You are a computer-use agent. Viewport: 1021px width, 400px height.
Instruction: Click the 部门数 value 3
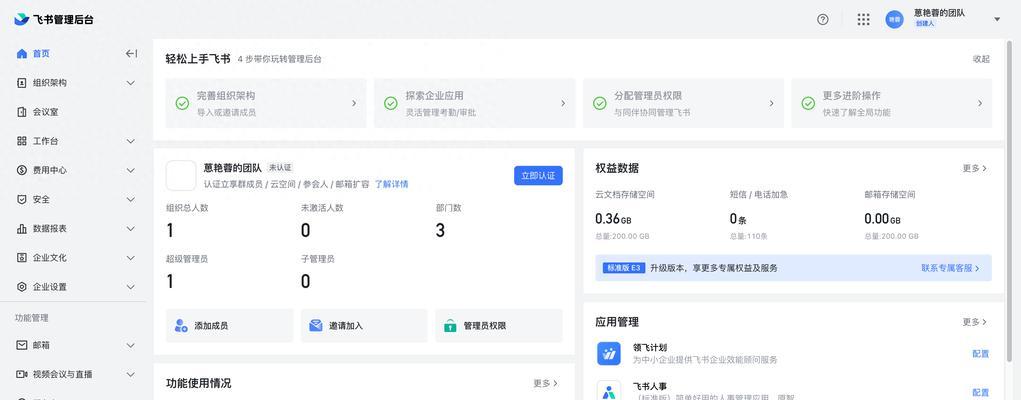[x=440, y=230]
